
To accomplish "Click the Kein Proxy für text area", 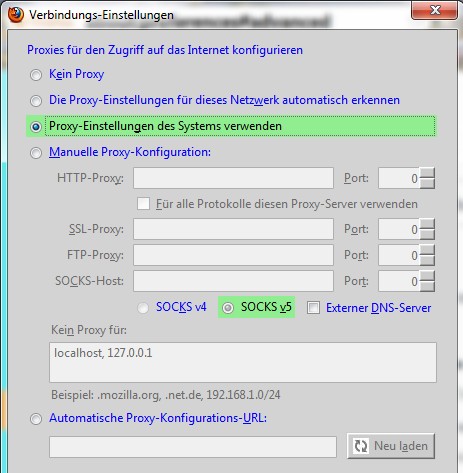I will pos(243,362).
